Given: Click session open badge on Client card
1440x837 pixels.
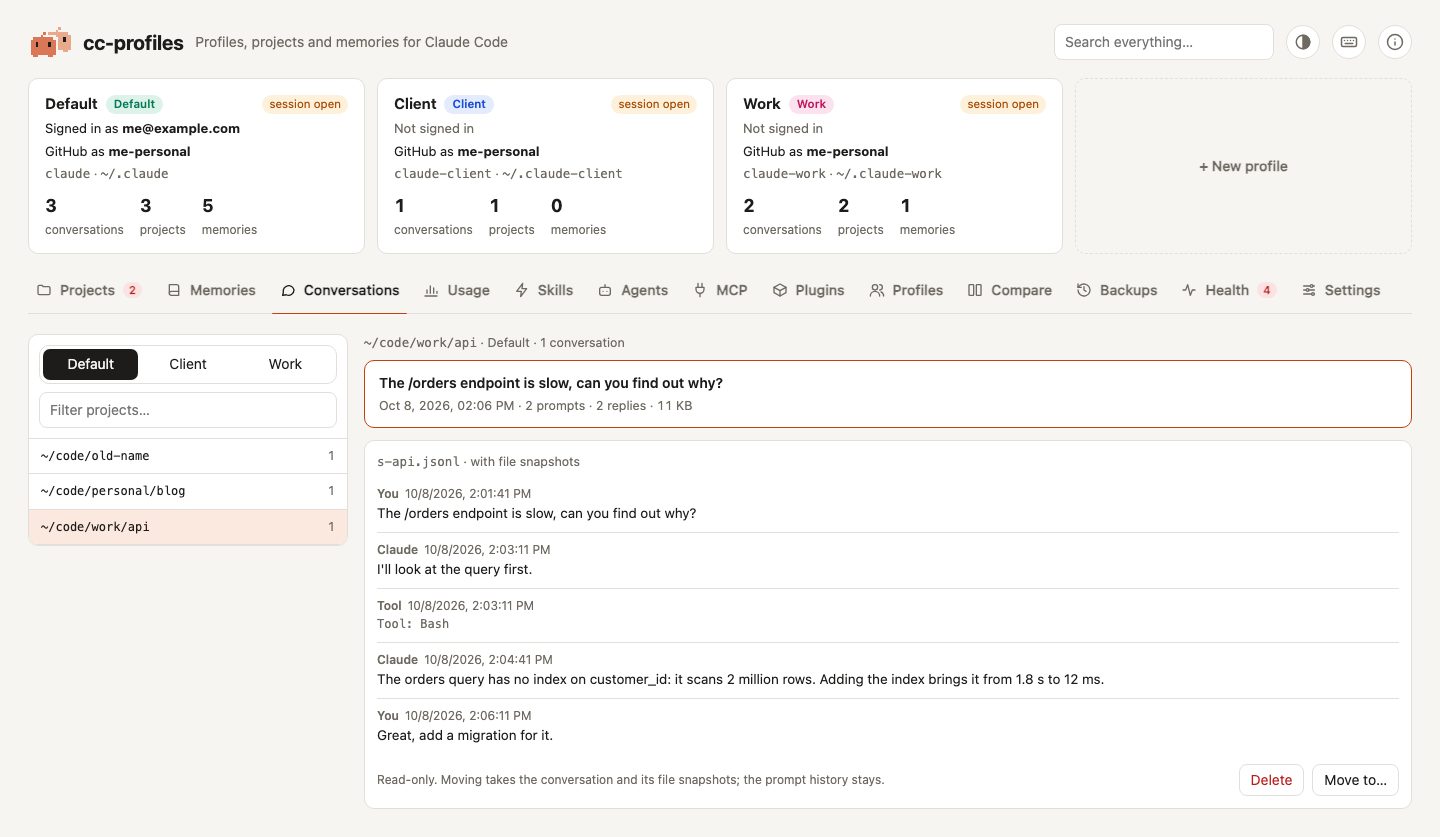Looking at the screenshot, I should 654,104.
